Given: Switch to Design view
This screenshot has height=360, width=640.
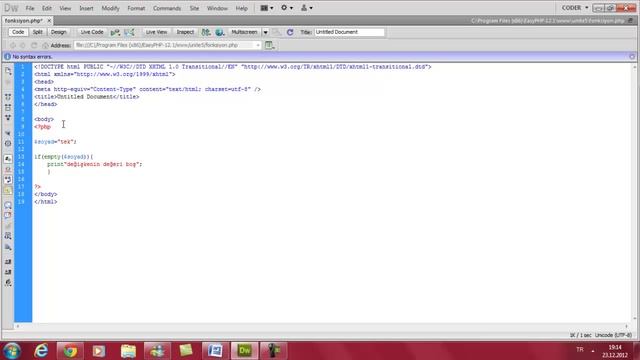Looking at the screenshot, I should click(x=58, y=32).
